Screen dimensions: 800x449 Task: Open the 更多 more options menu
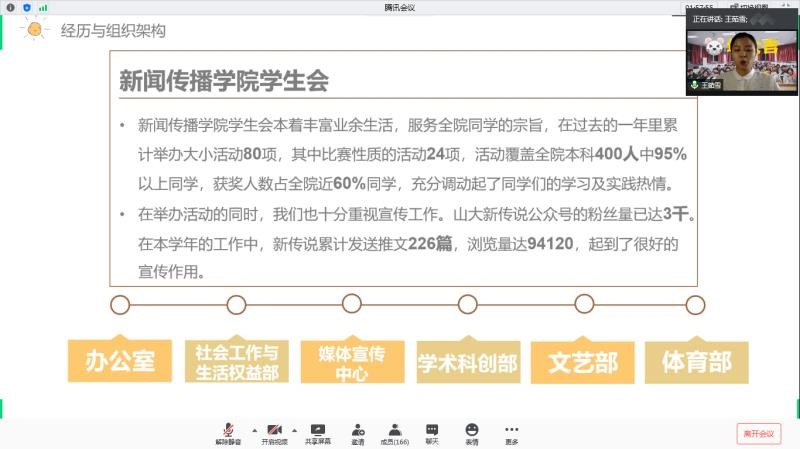pyautogui.click(x=511, y=432)
